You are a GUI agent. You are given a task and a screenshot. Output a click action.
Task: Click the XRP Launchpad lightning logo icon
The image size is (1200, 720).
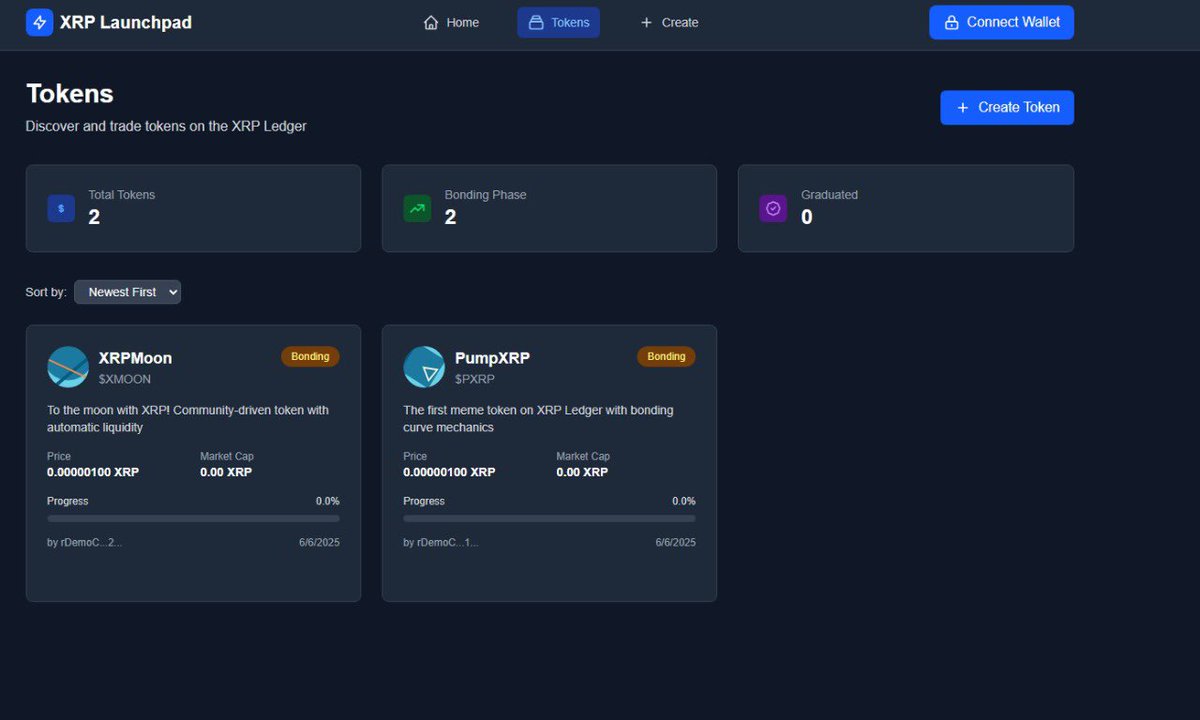tap(39, 22)
